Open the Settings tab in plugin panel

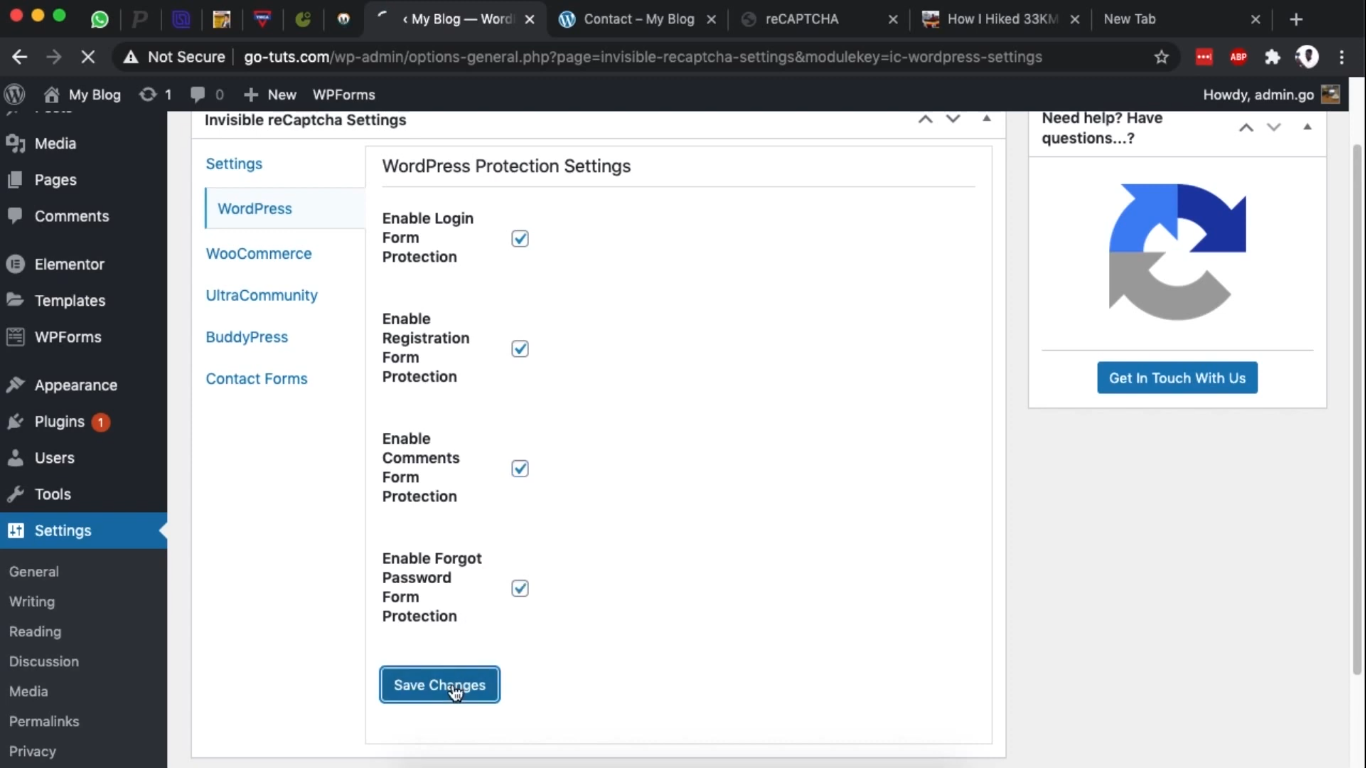click(x=234, y=163)
